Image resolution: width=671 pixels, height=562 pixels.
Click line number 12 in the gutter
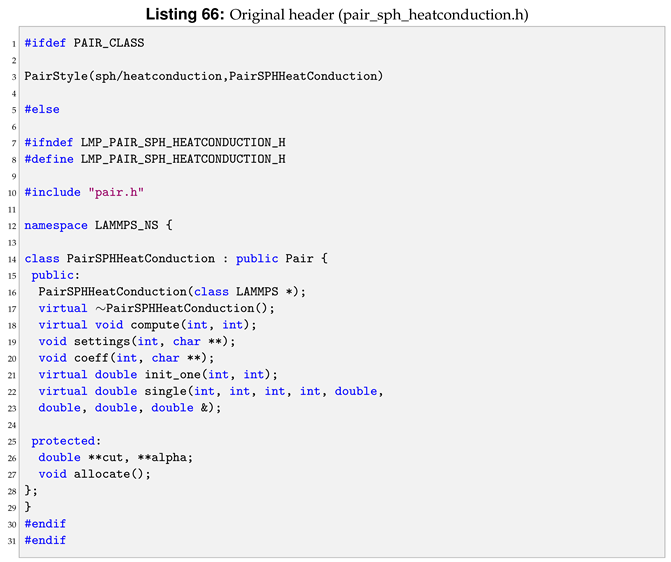(12, 226)
